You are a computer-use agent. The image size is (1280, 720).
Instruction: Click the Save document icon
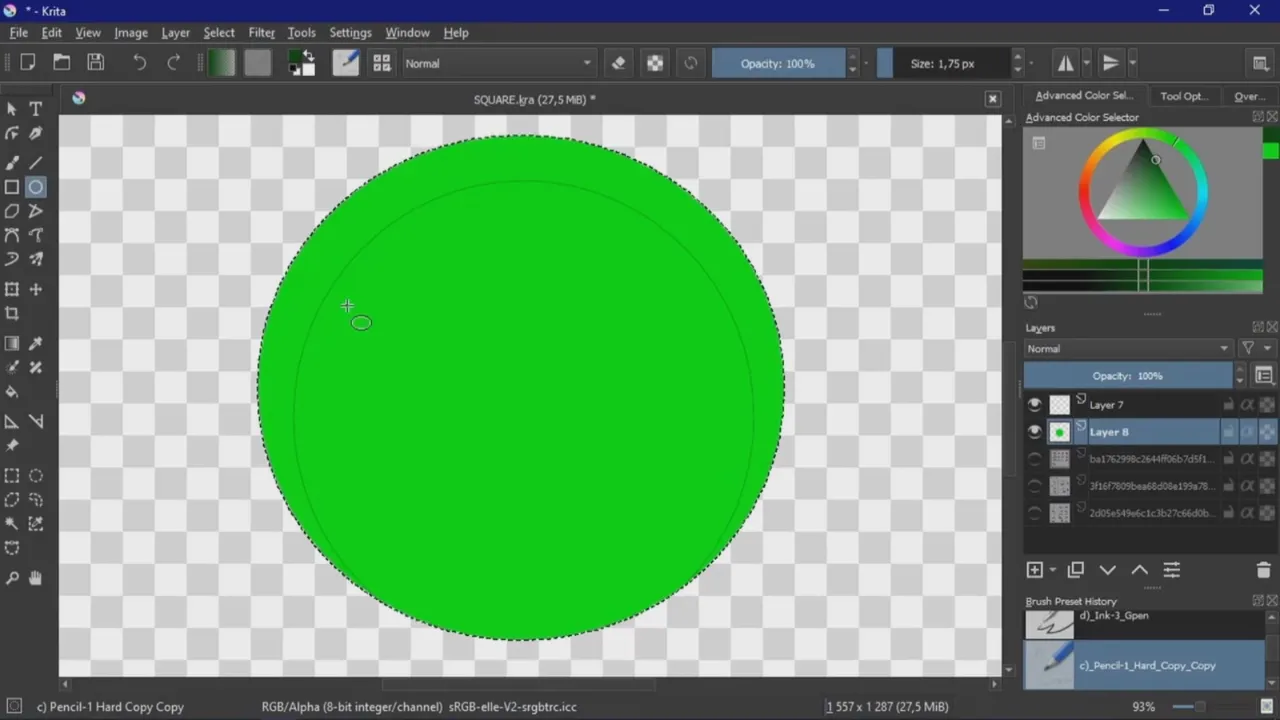pos(96,63)
